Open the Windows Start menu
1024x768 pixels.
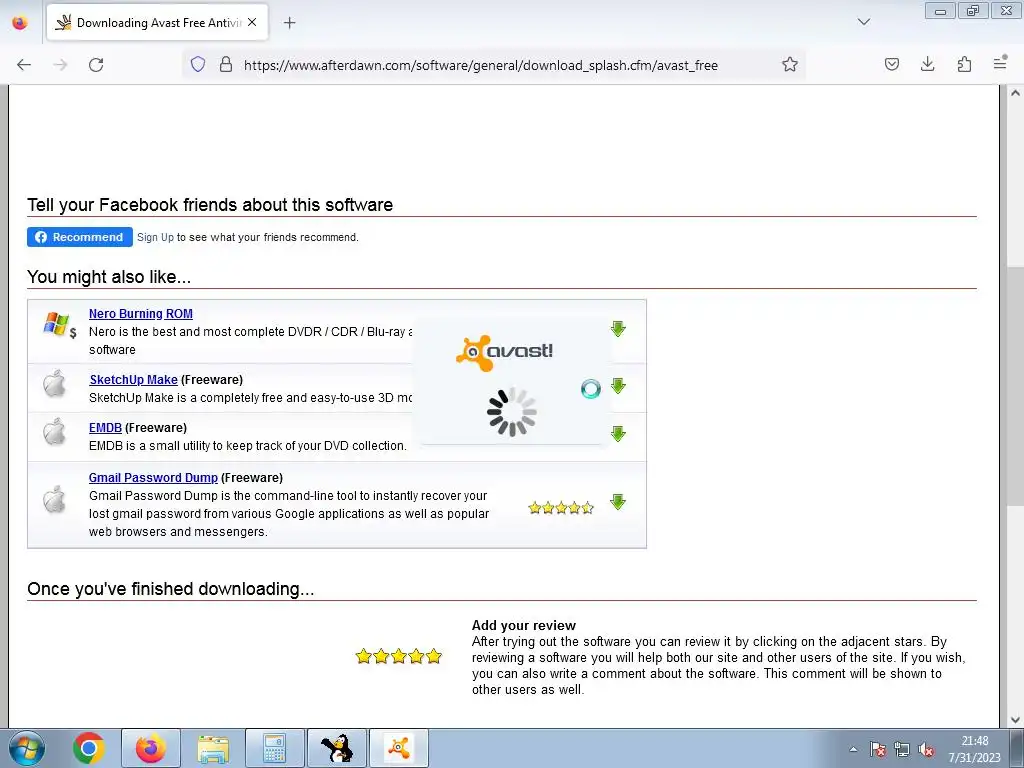(26, 748)
